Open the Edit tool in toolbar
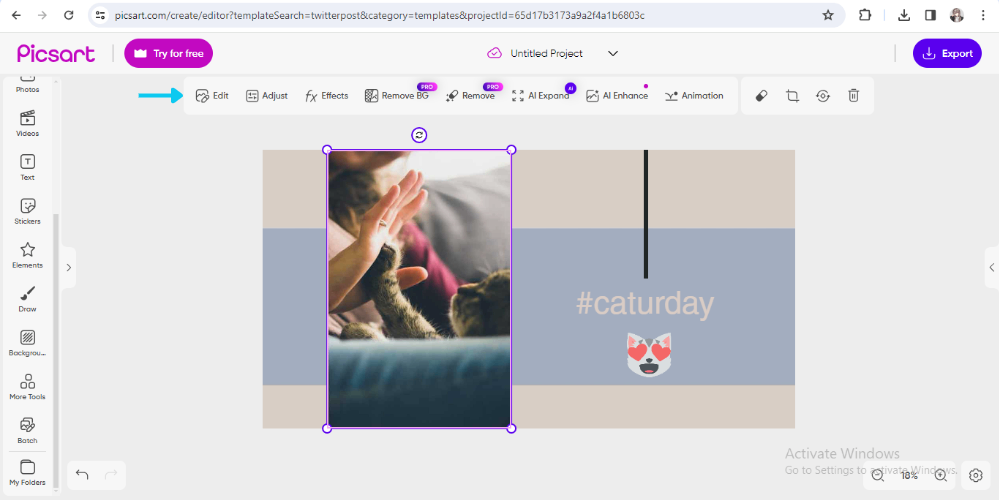 pos(212,96)
